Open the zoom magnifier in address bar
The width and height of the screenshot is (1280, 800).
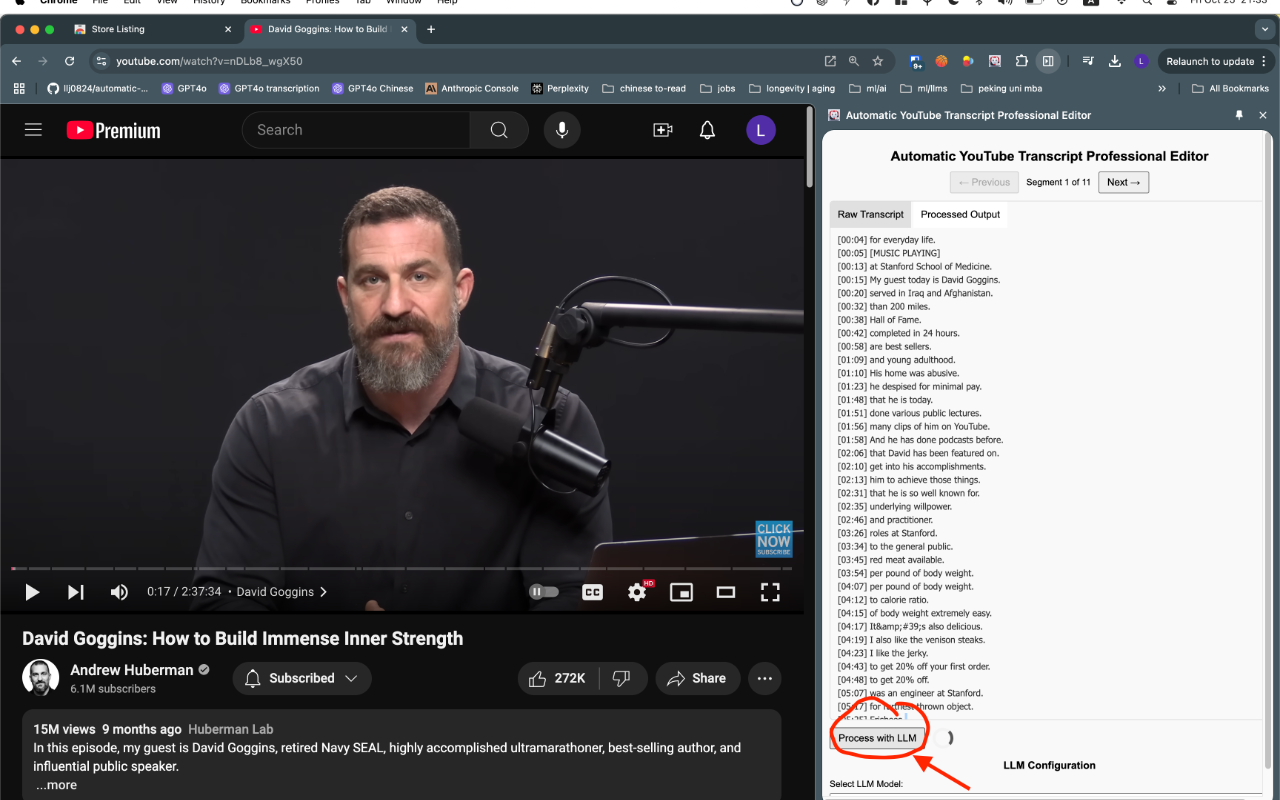pos(854,61)
